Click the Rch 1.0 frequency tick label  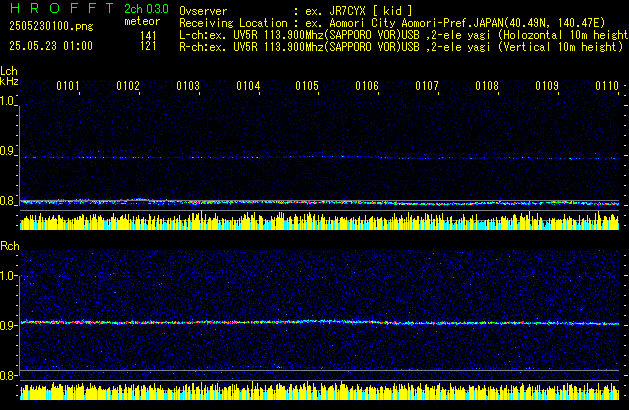(x=7, y=276)
